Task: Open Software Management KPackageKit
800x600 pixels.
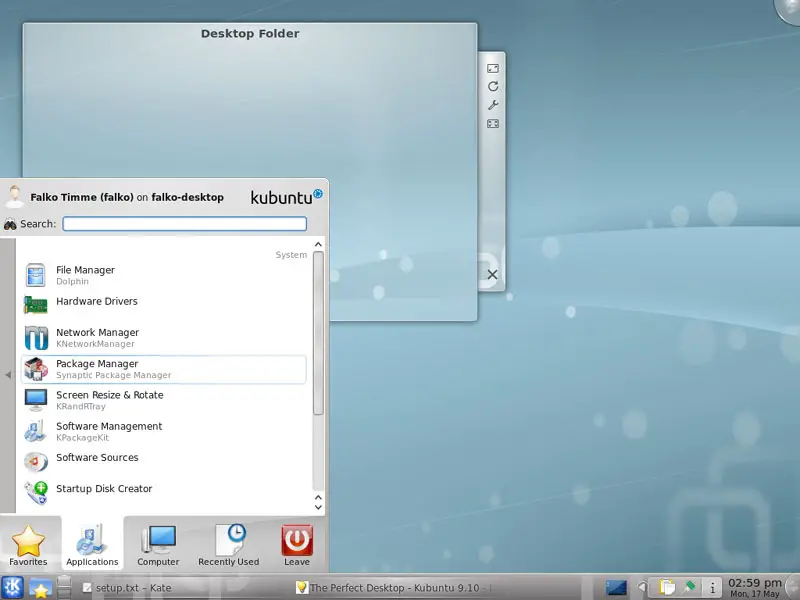Action: [x=164, y=431]
